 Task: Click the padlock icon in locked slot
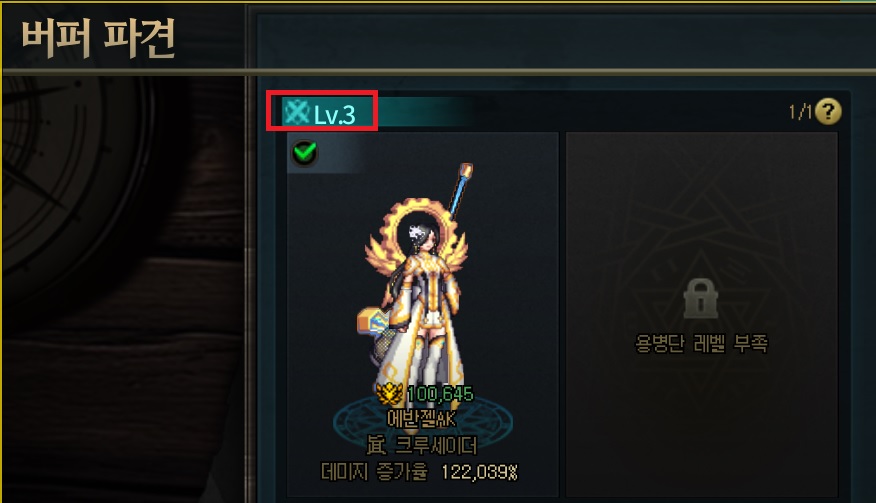(x=701, y=298)
